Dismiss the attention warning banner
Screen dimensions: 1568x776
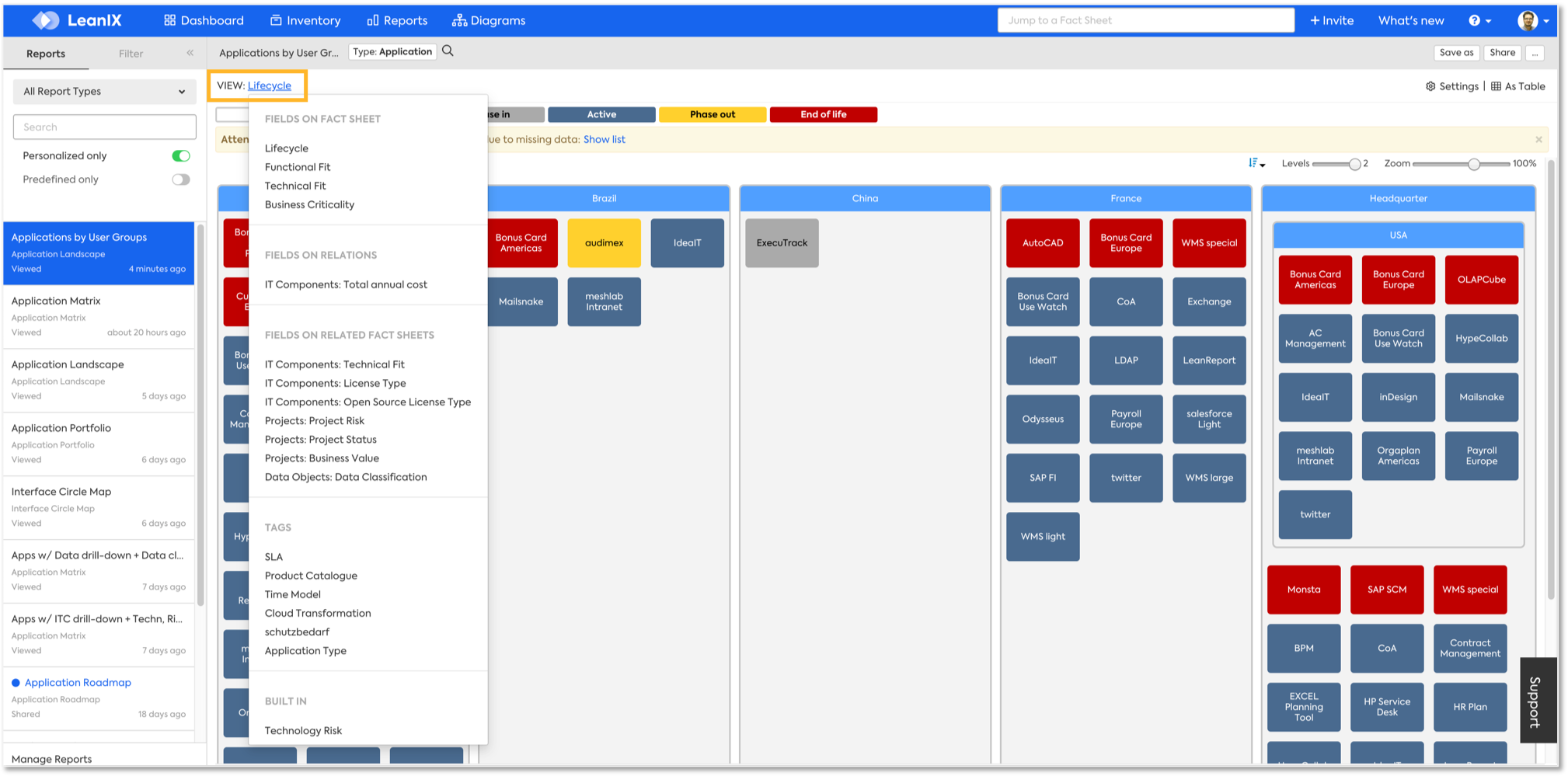[1538, 140]
